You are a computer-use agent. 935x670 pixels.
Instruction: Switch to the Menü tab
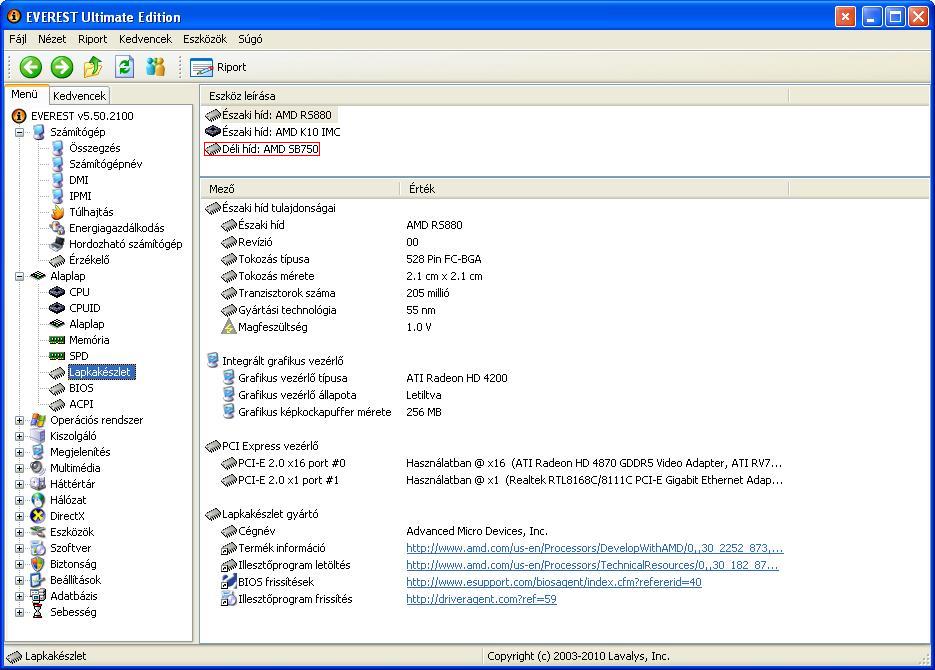24,94
